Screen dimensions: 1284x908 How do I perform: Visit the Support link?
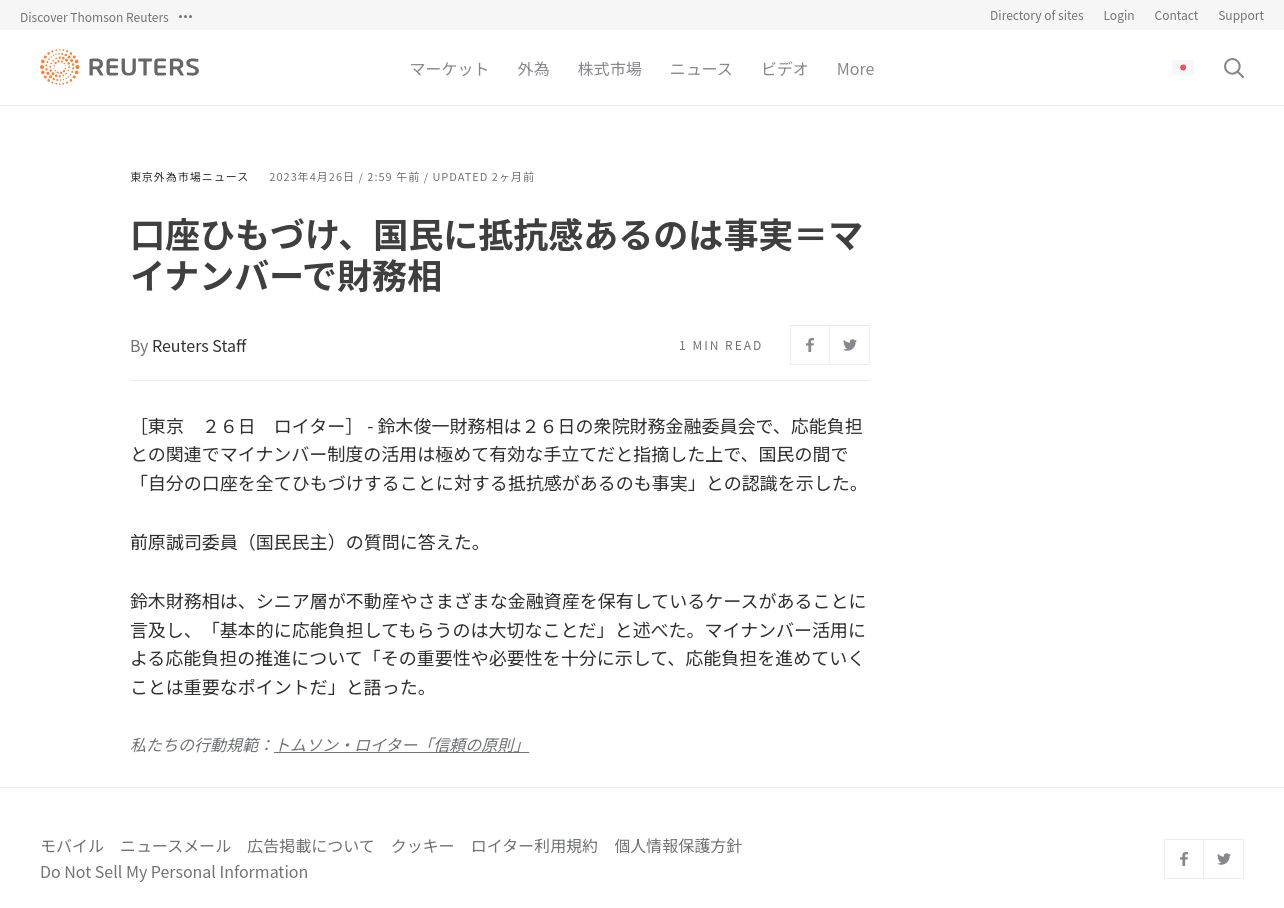click(1241, 15)
